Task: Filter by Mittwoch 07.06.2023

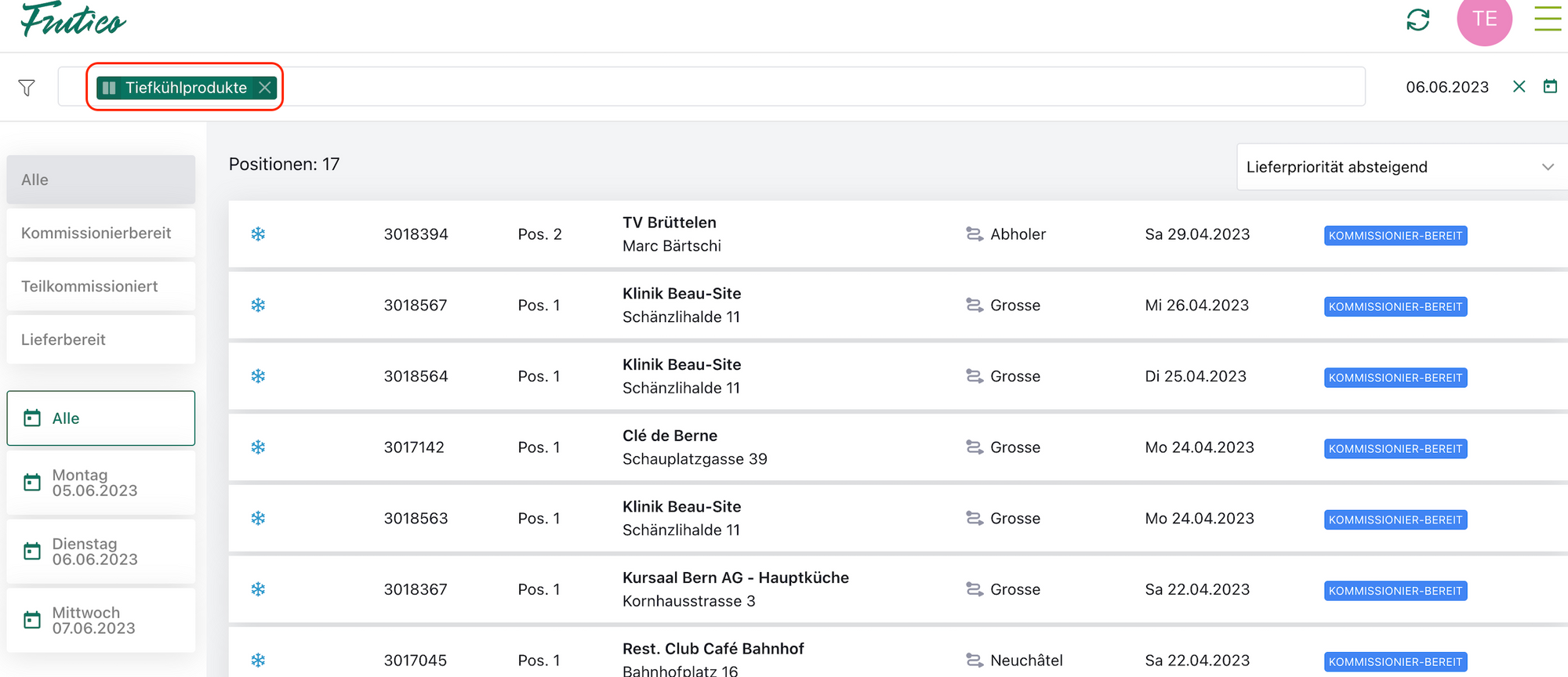Action: 101,621
